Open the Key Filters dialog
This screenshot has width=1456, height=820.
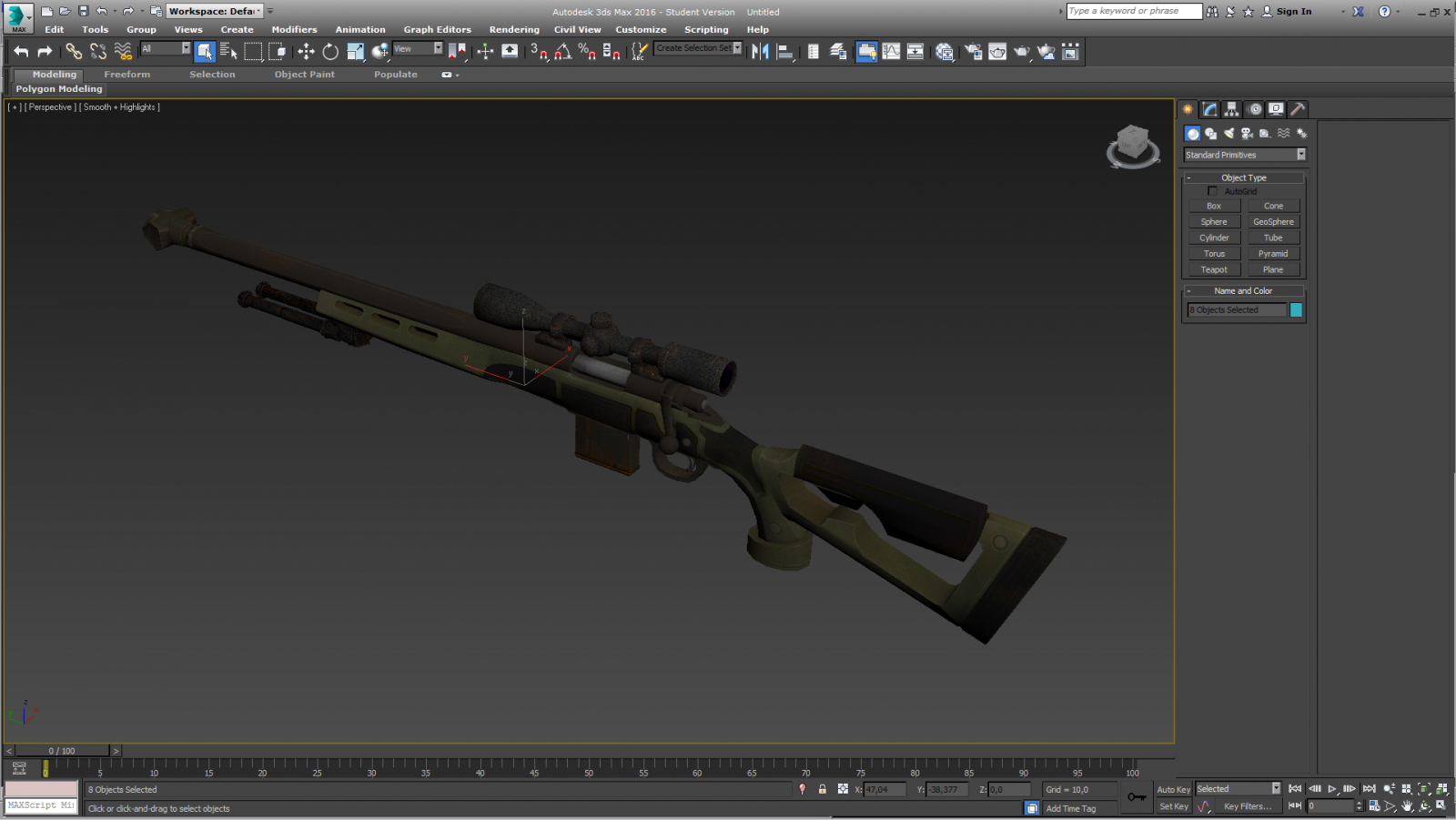pyautogui.click(x=1247, y=806)
